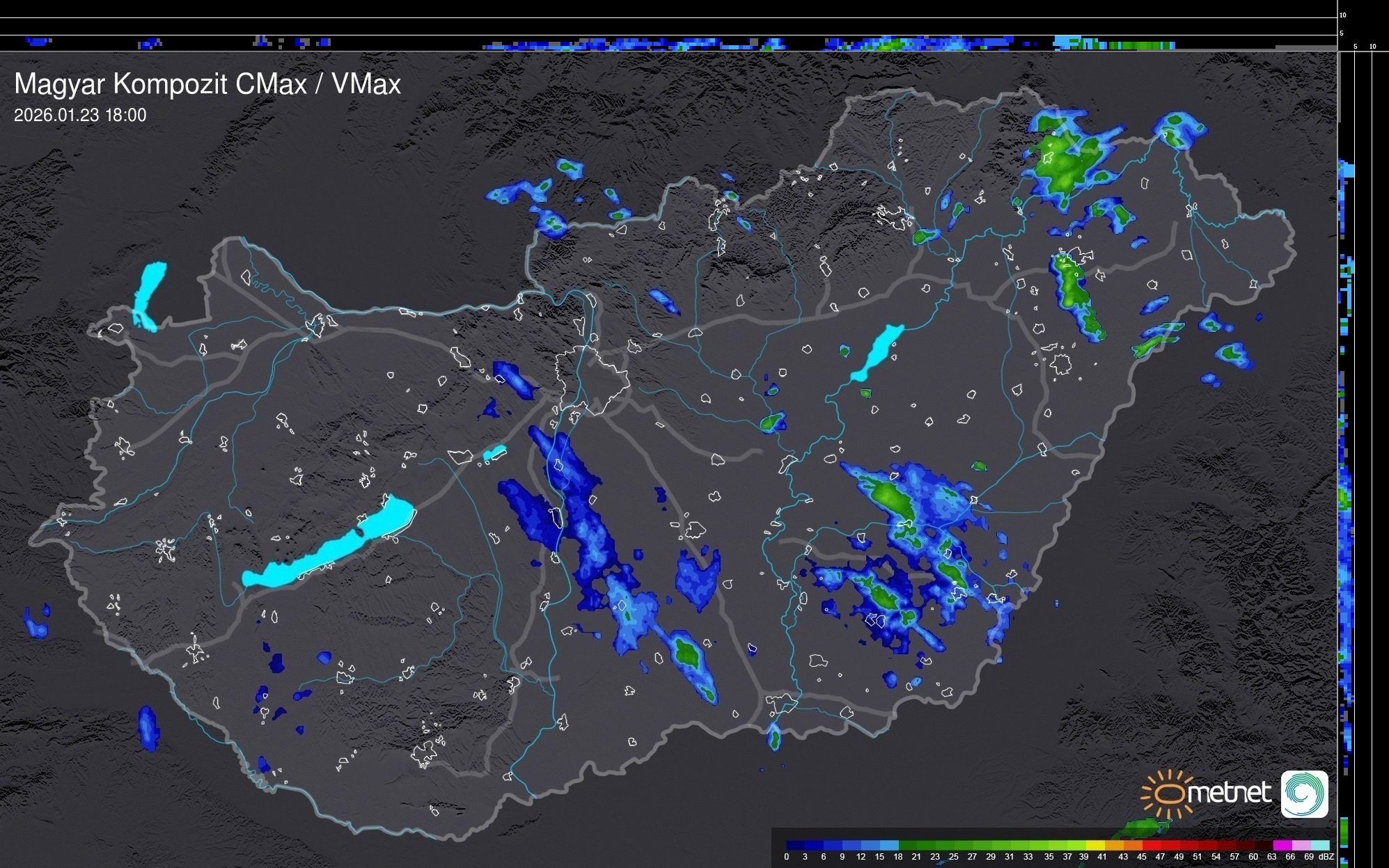Click the 'metnet' logo text

point(1231,793)
